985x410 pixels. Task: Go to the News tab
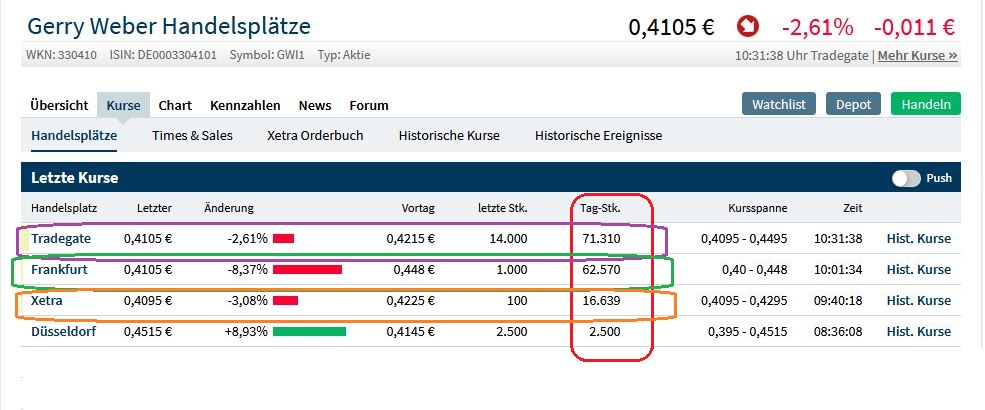tap(315, 105)
